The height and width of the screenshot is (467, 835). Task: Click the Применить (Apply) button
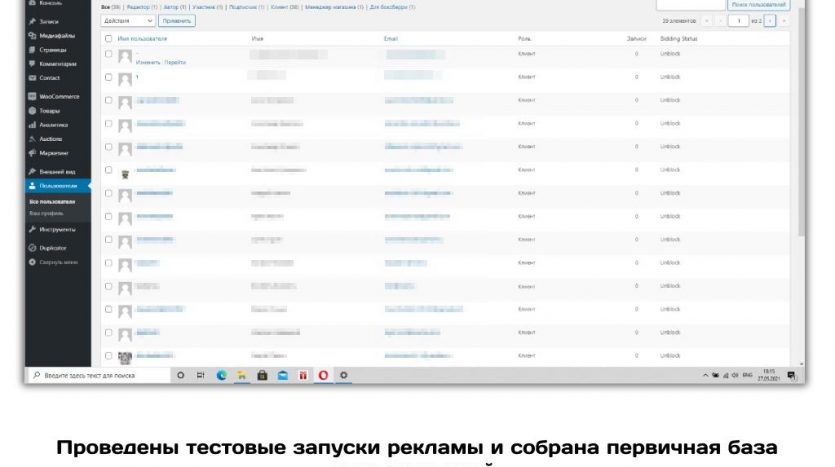177,20
